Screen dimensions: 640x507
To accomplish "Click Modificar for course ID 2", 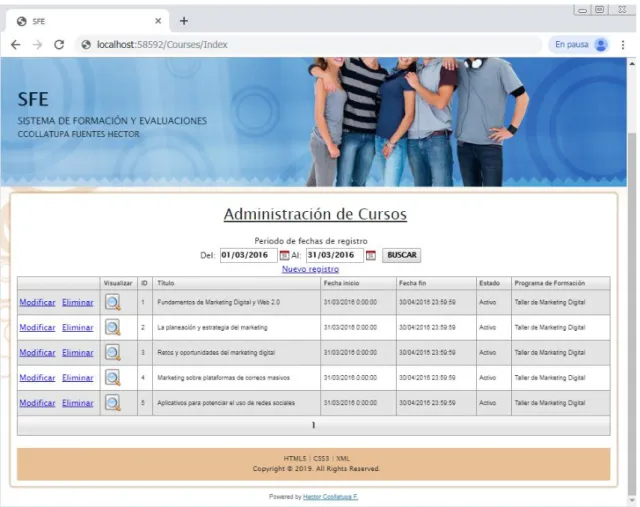I will point(37,327).
